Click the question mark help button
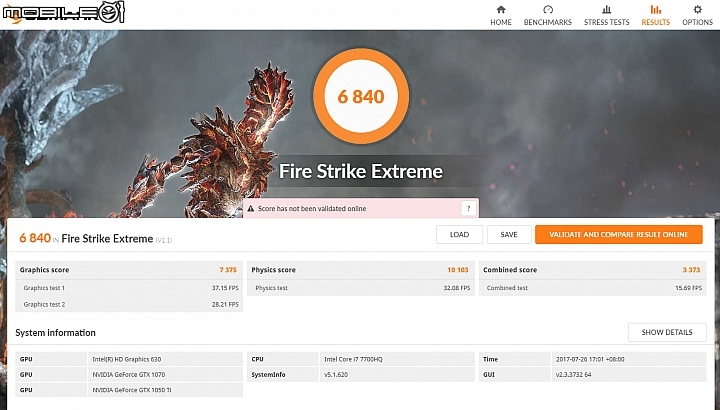 coord(468,208)
